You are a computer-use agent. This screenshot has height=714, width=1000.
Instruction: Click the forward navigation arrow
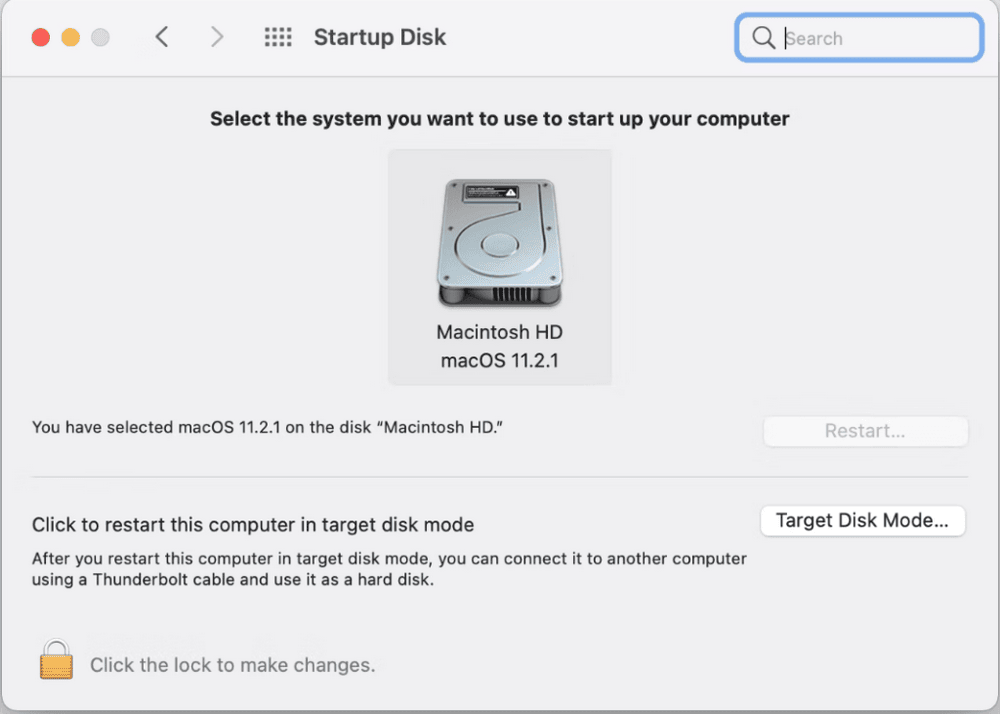217,37
